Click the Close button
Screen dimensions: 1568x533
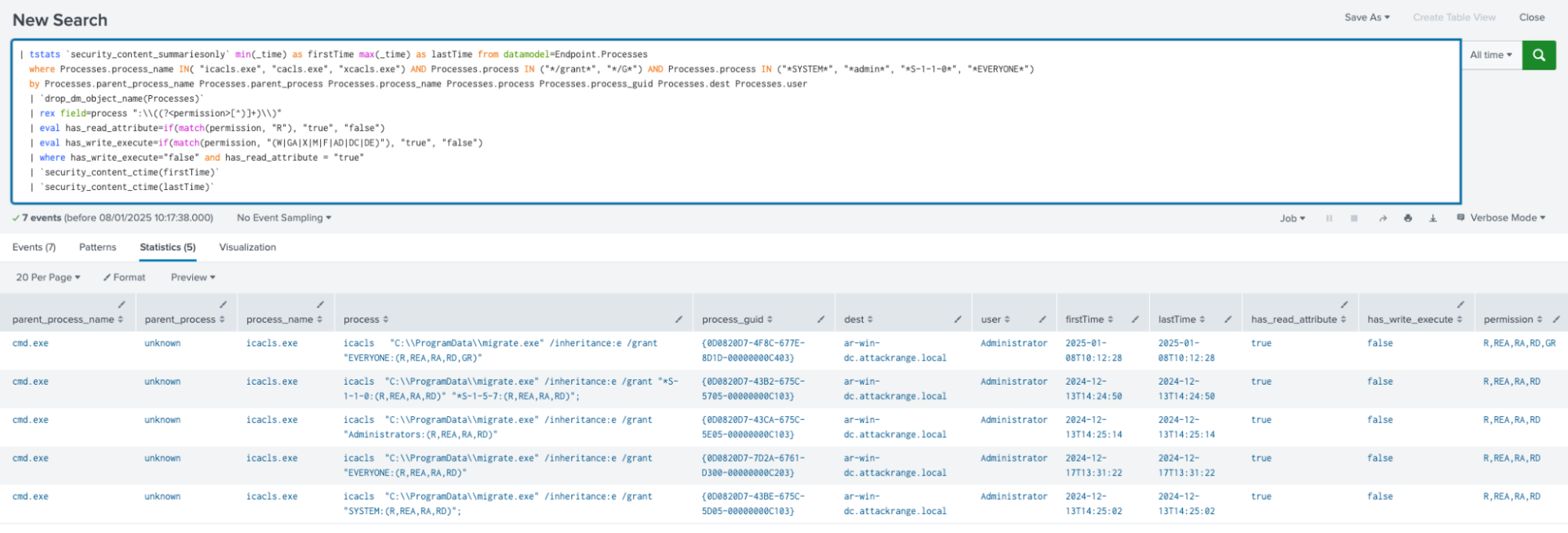tap(1532, 17)
